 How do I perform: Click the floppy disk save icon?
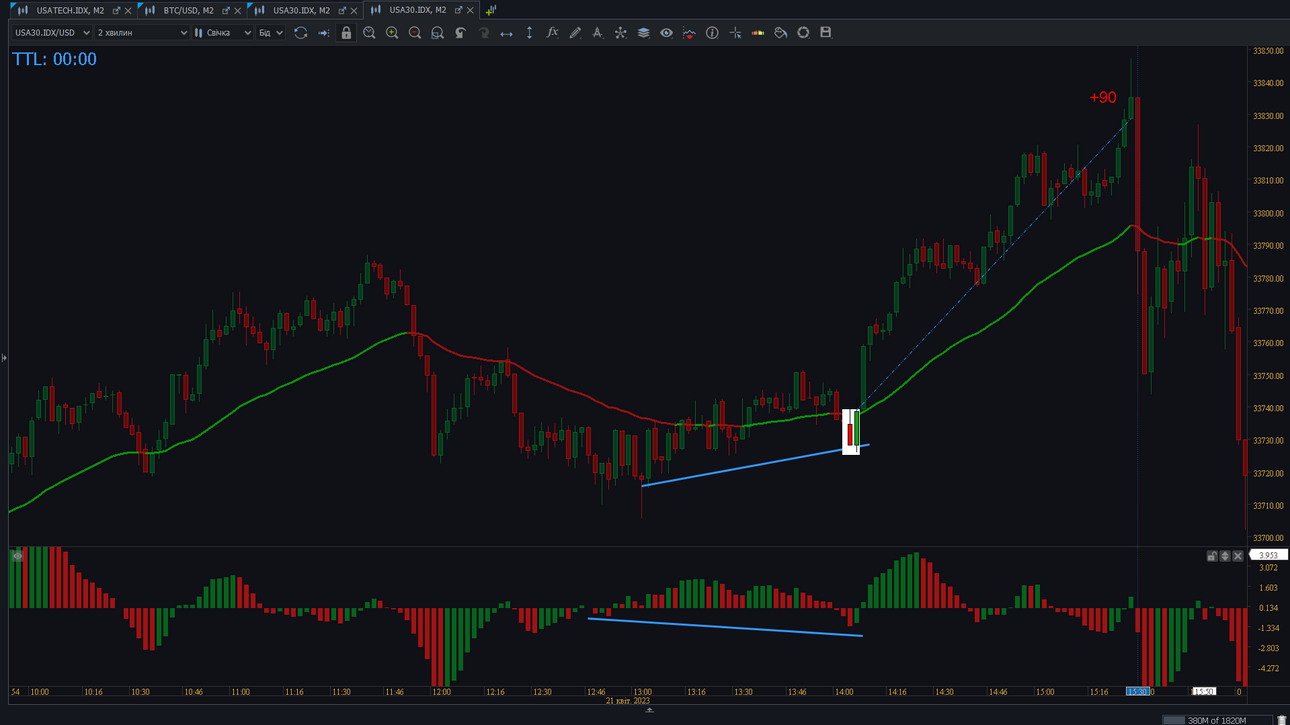point(826,33)
